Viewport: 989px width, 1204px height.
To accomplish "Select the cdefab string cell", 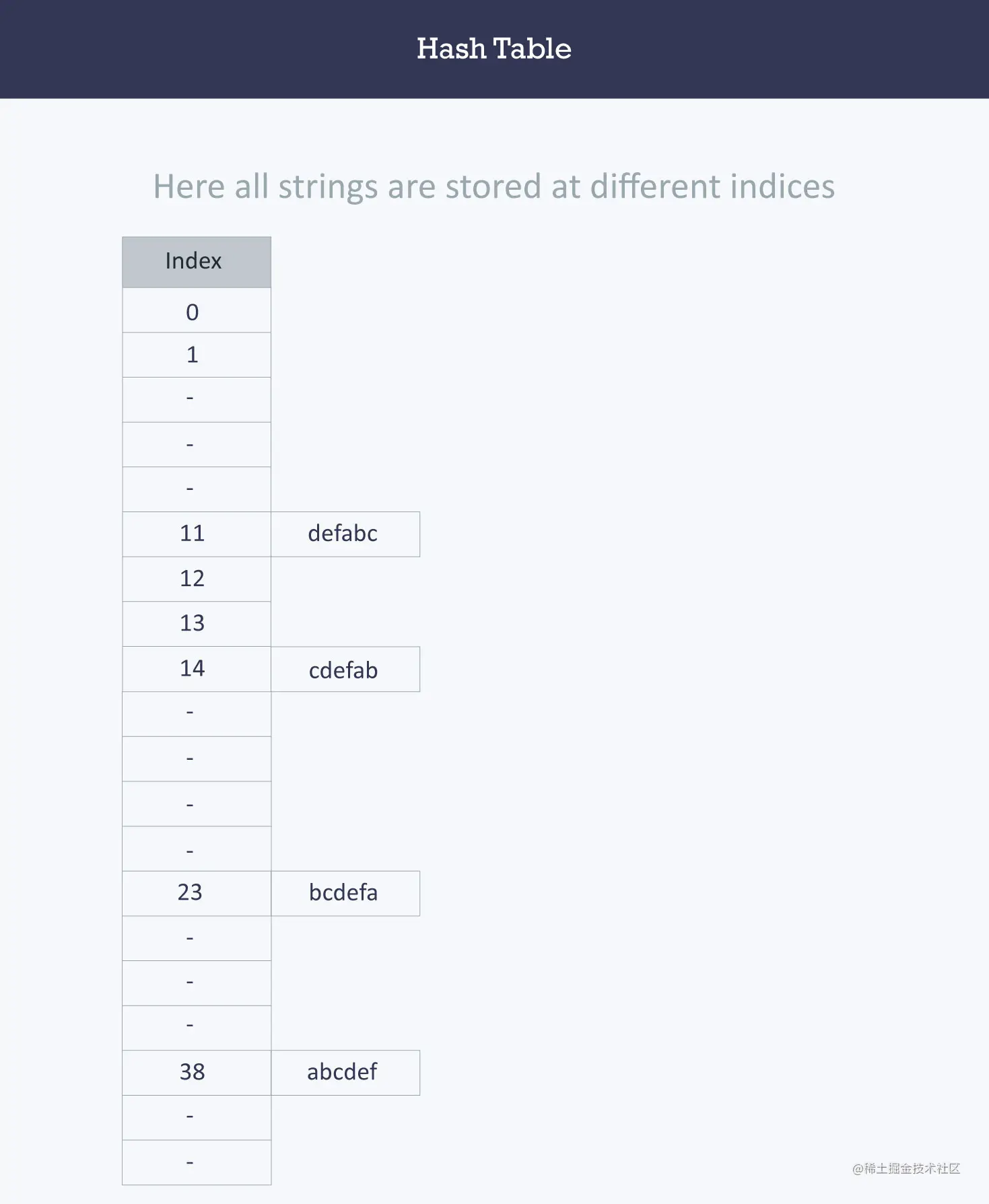I will click(x=345, y=670).
